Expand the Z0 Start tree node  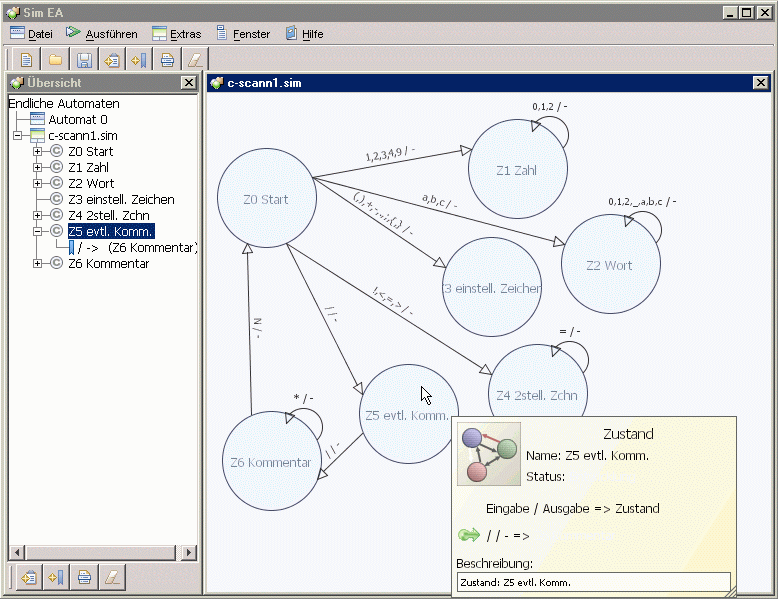coord(38,152)
